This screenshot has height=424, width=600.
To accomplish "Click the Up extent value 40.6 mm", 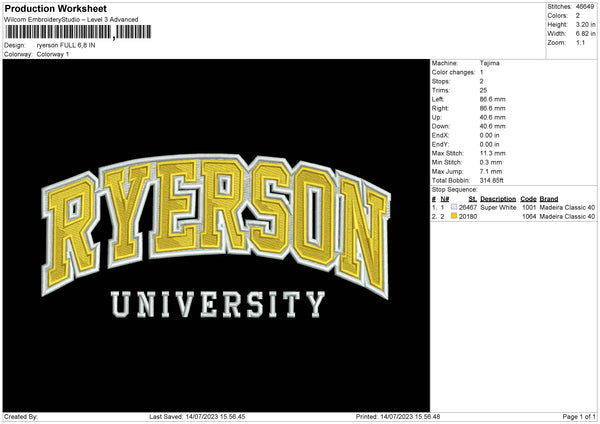I will click(x=492, y=117).
